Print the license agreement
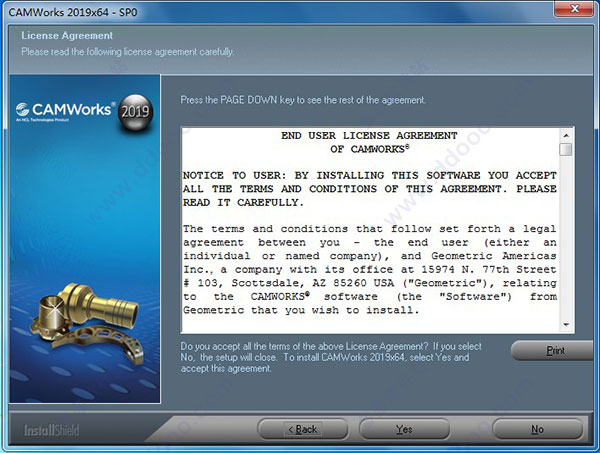600x453 pixels. pyautogui.click(x=554, y=350)
